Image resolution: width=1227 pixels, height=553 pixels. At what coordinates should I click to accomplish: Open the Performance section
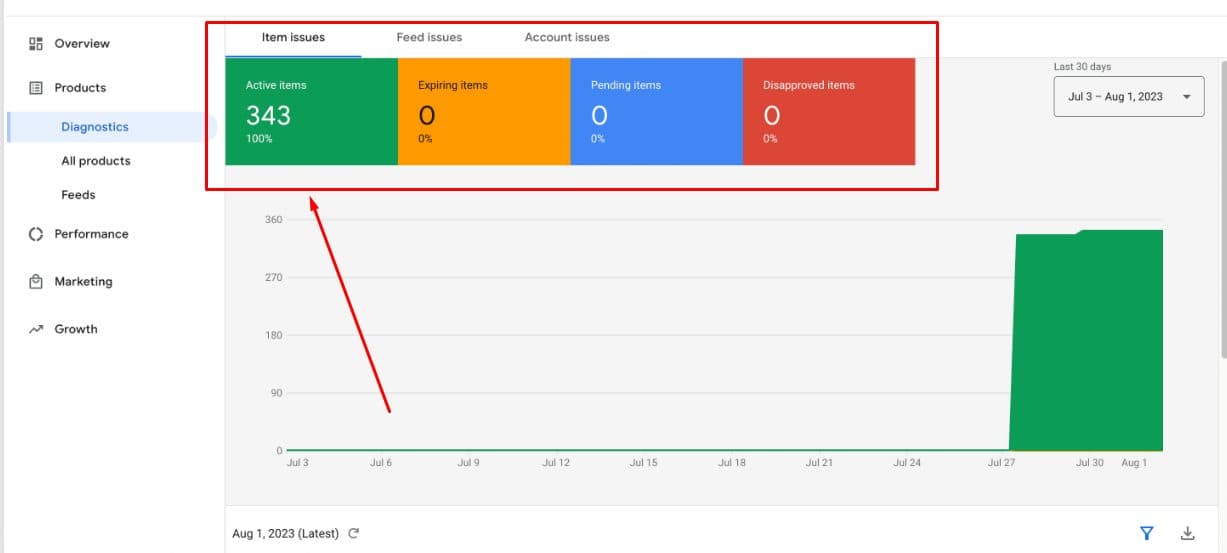(91, 234)
